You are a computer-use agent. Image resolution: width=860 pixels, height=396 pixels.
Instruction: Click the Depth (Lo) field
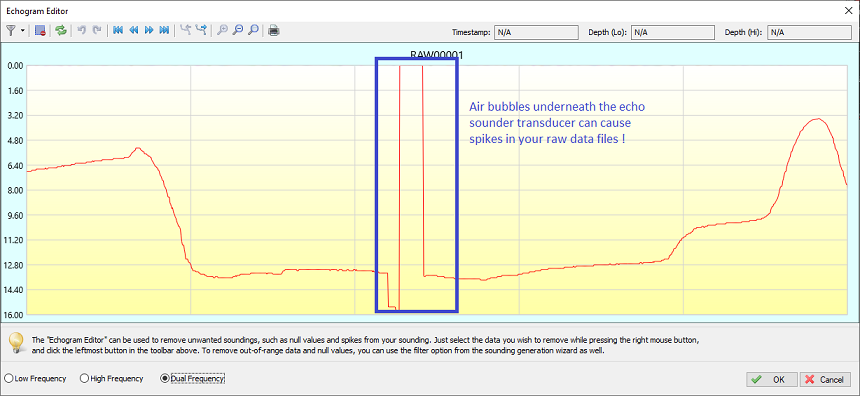click(x=673, y=32)
